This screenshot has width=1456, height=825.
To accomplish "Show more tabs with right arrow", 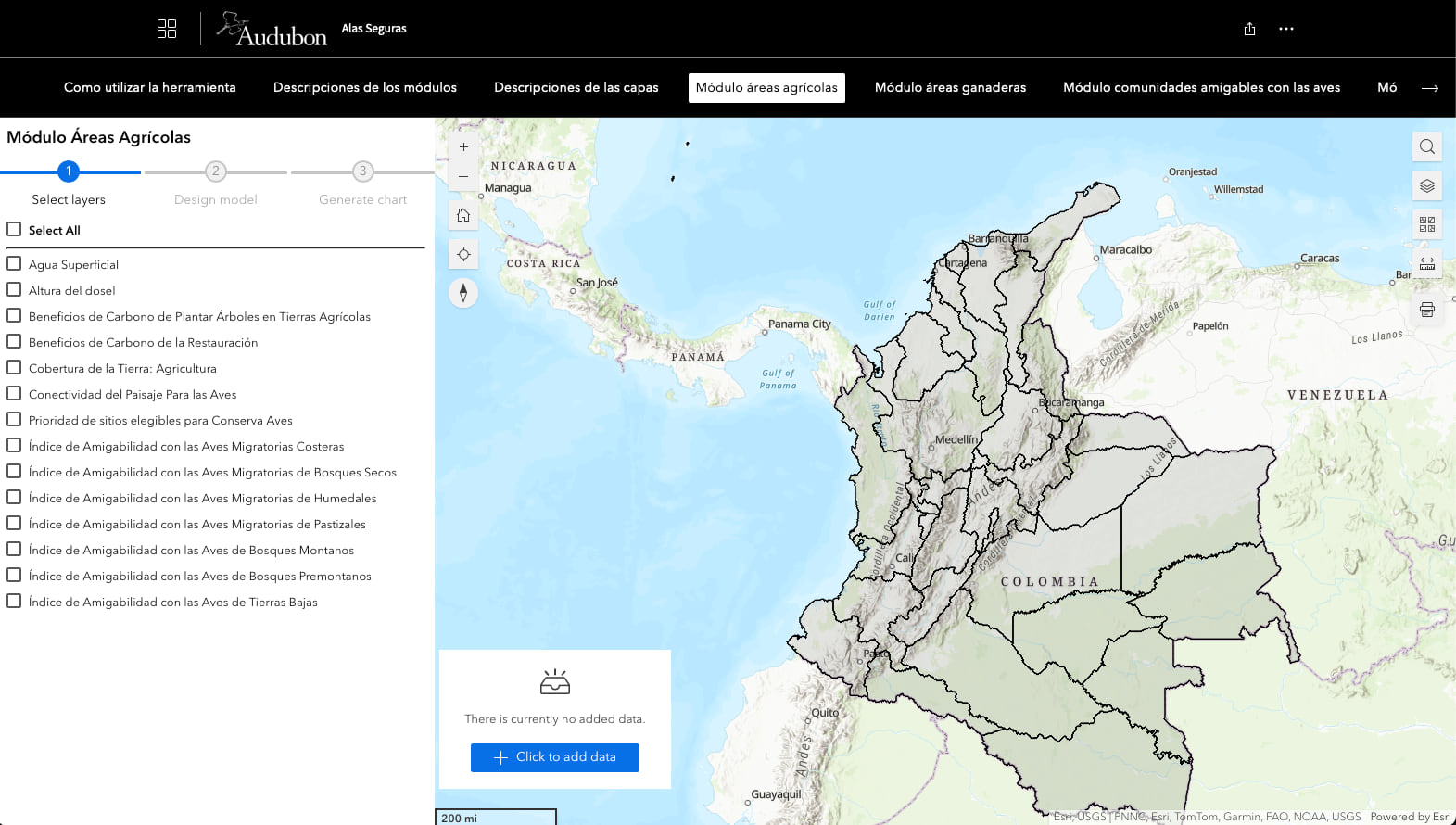I will point(1430,88).
